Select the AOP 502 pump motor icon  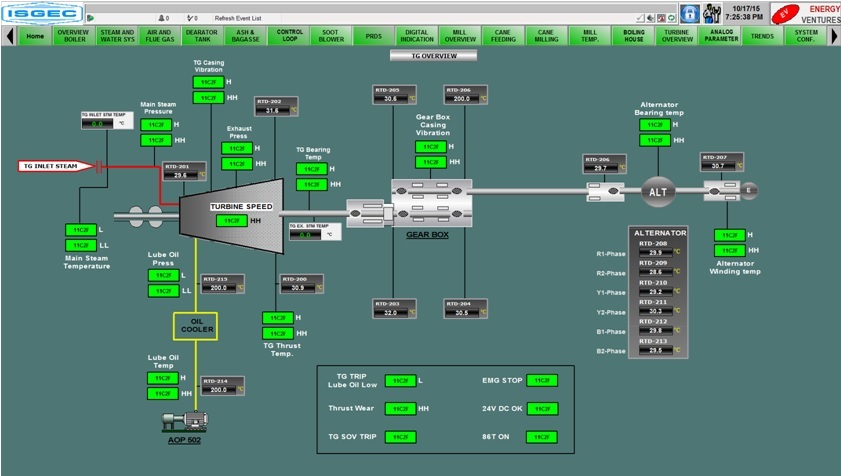[185, 421]
